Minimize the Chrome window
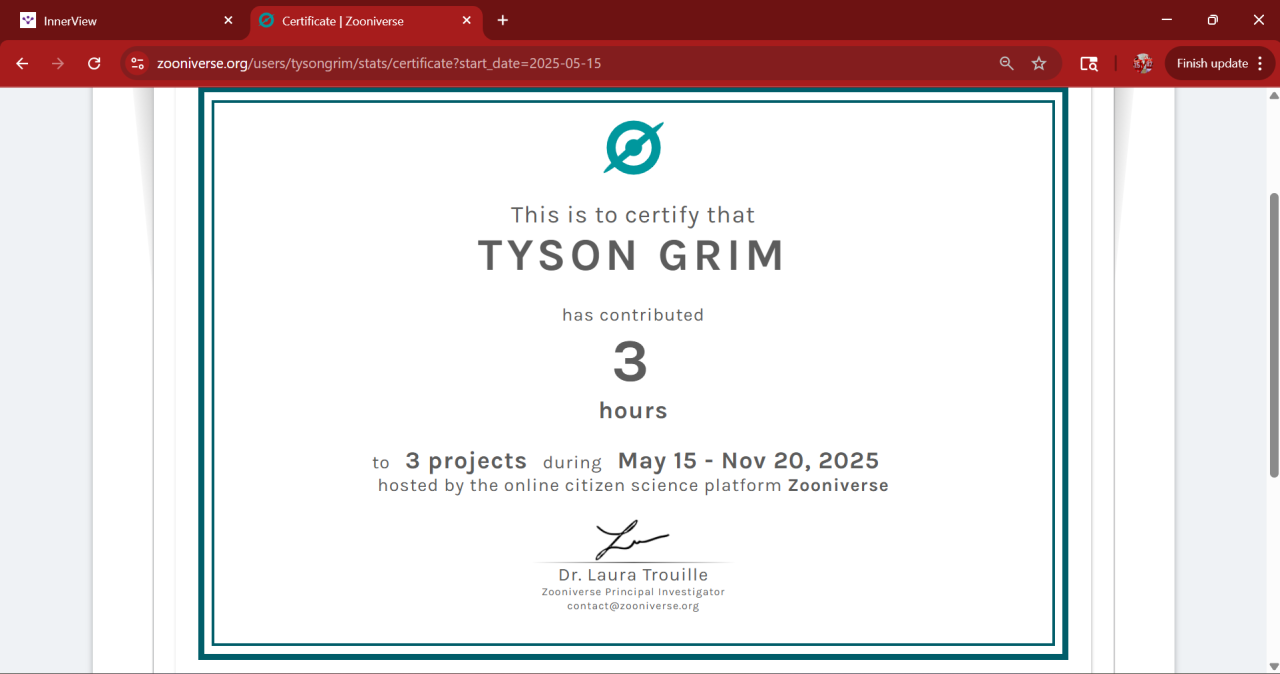Image resolution: width=1280 pixels, height=674 pixels. click(1166, 20)
